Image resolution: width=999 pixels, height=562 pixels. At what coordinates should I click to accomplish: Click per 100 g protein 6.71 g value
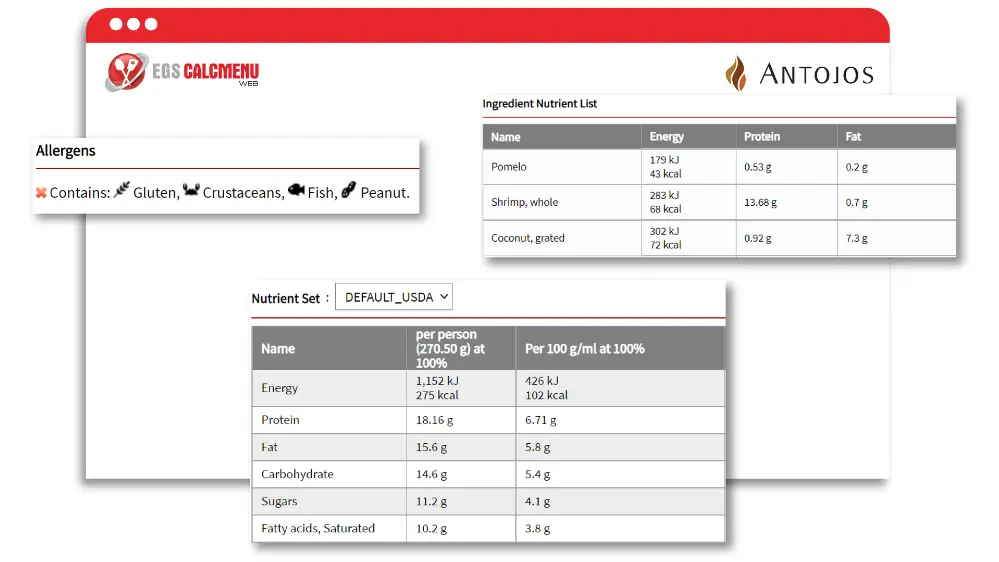(x=540, y=421)
